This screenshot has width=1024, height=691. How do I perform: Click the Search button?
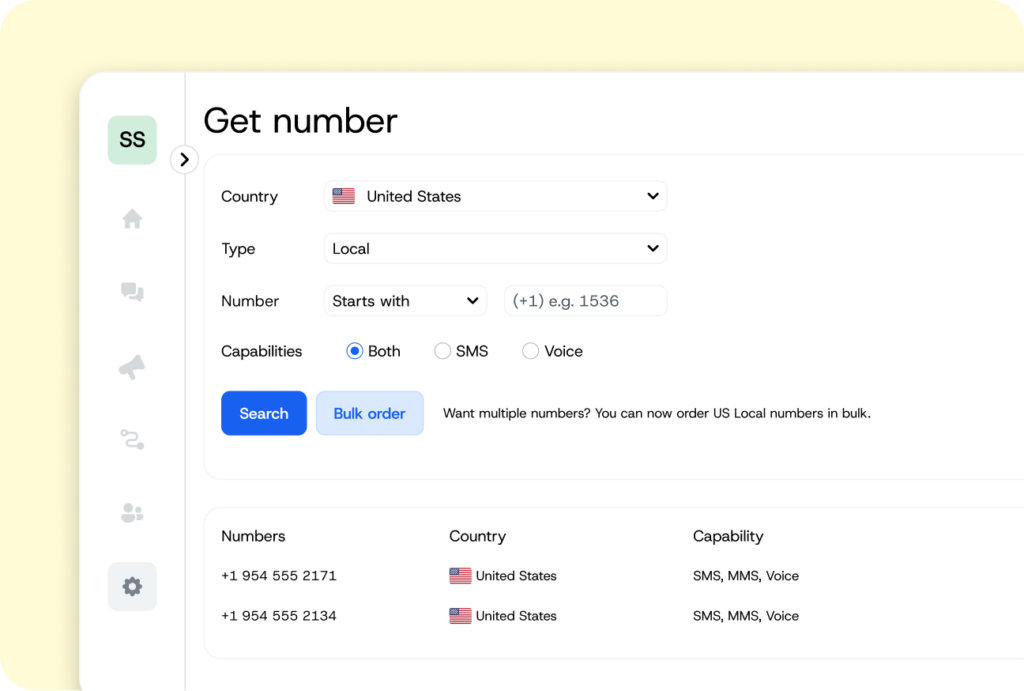[x=264, y=413]
